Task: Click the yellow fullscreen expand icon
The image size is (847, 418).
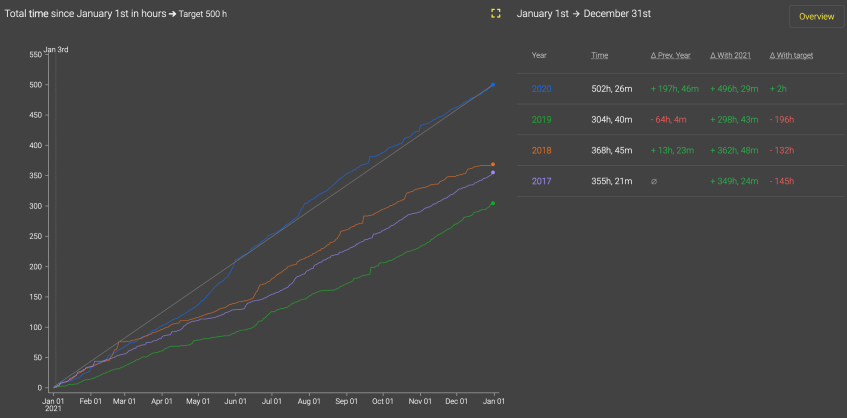Action: click(x=495, y=14)
